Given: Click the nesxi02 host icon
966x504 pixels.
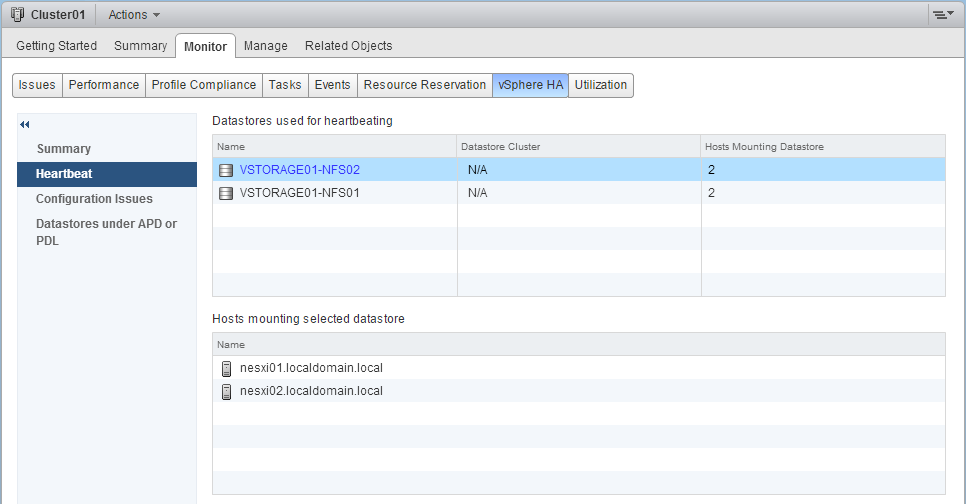Looking at the screenshot, I should pos(226,391).
